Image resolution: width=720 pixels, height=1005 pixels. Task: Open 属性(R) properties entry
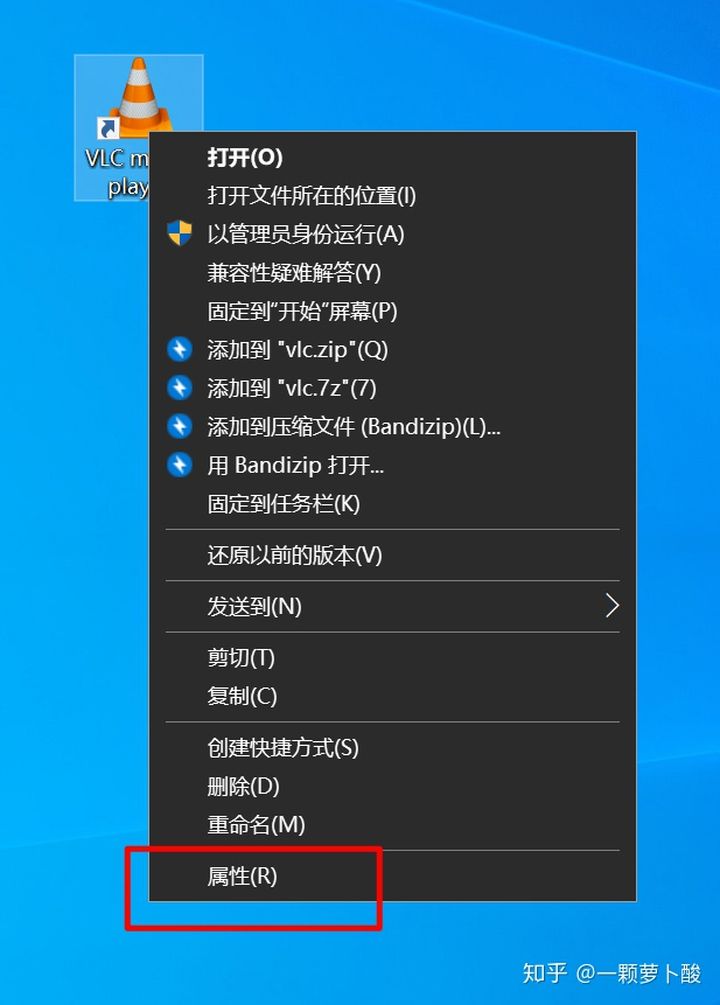point(392,876)
